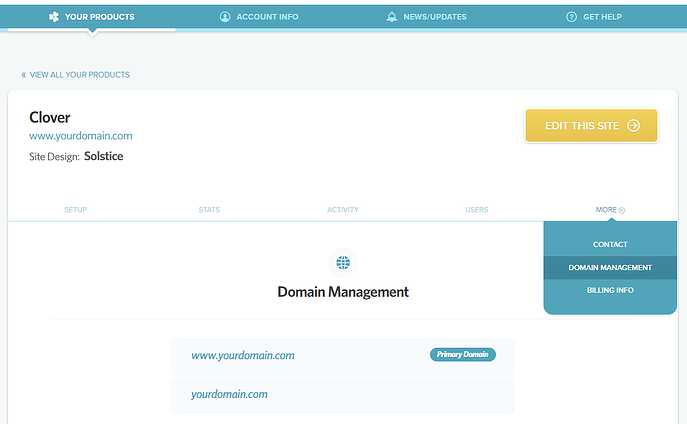Viewport: 687px width, 424px height.
Task: Select the yourdomain.com domain row
Action: click(x=343, y=395)
